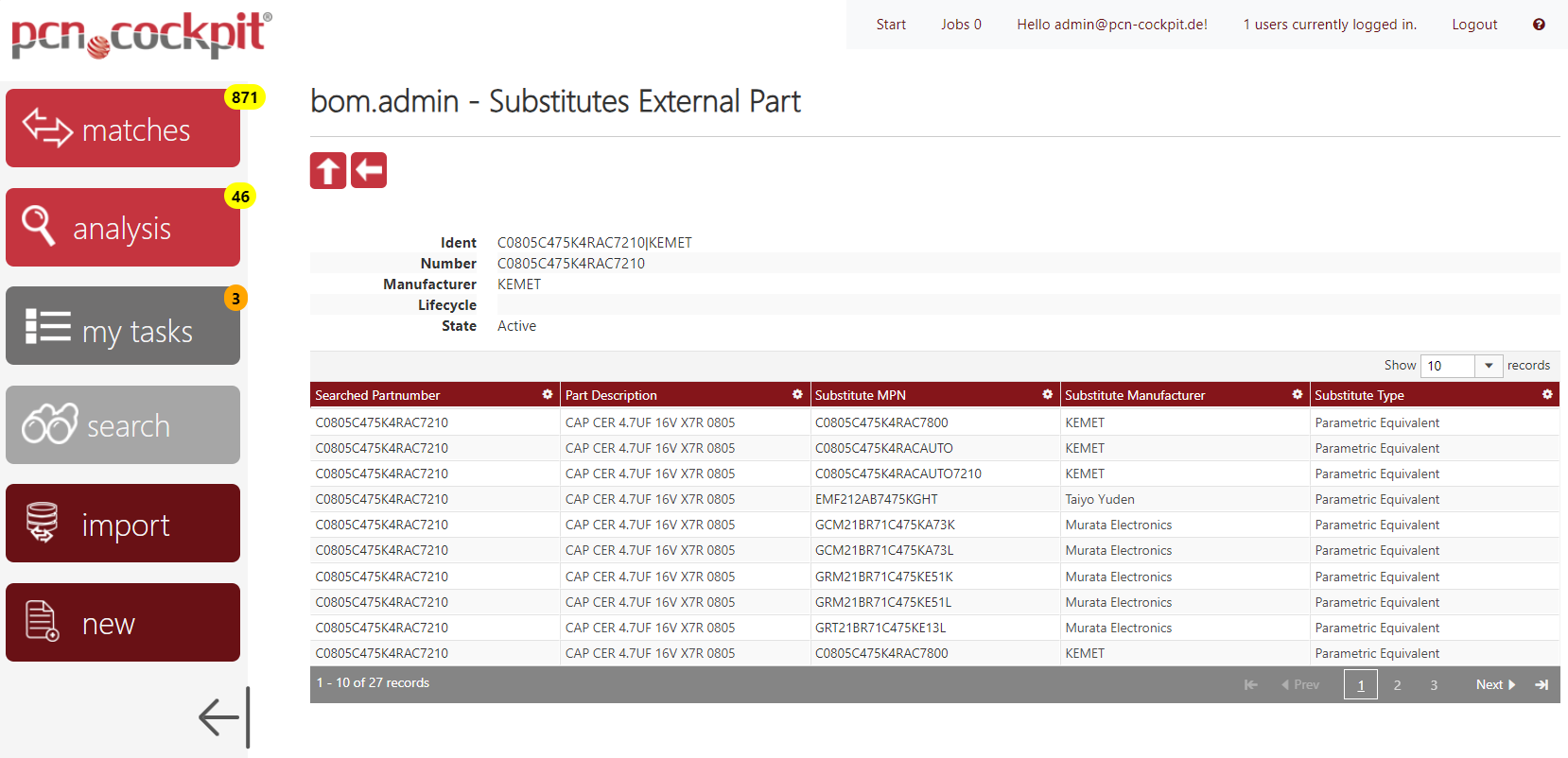Open Substitute Manufacturer column settings gear
The height and width of the screenshot is (758, 1568).
(1297, 394)
